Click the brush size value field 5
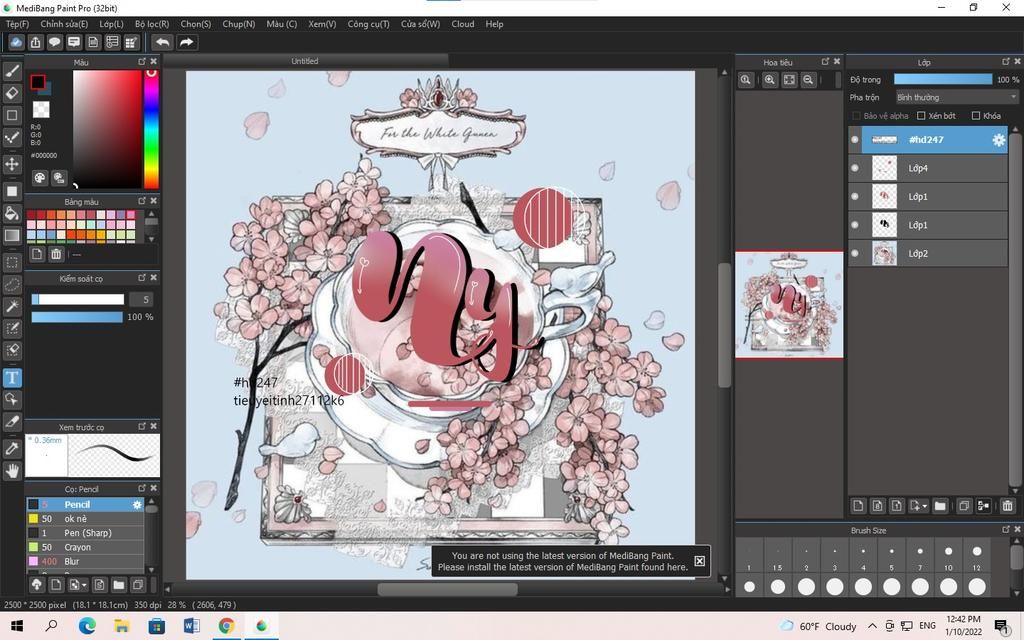This screenshot has height=640, width=1024. click(142, 300)
